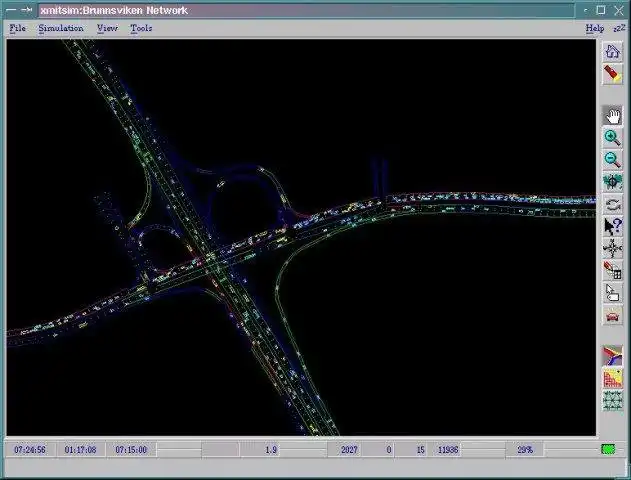Click the zZ sleep icon in menu bar
The width and height of the screenshot is (631, 480).
[619, 28]
